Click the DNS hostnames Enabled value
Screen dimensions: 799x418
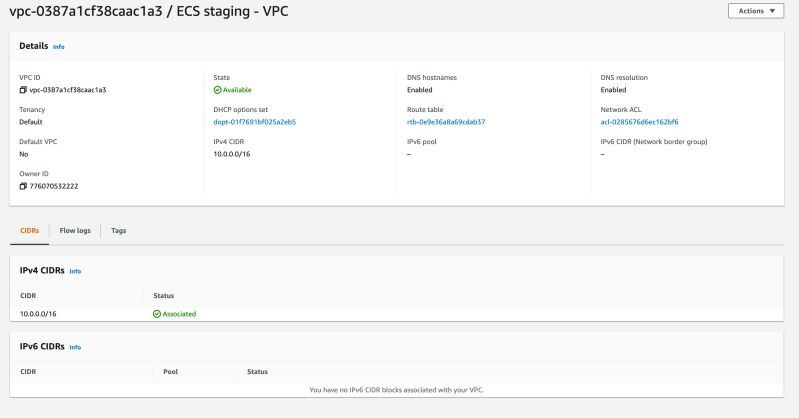(x=420, y=90)
